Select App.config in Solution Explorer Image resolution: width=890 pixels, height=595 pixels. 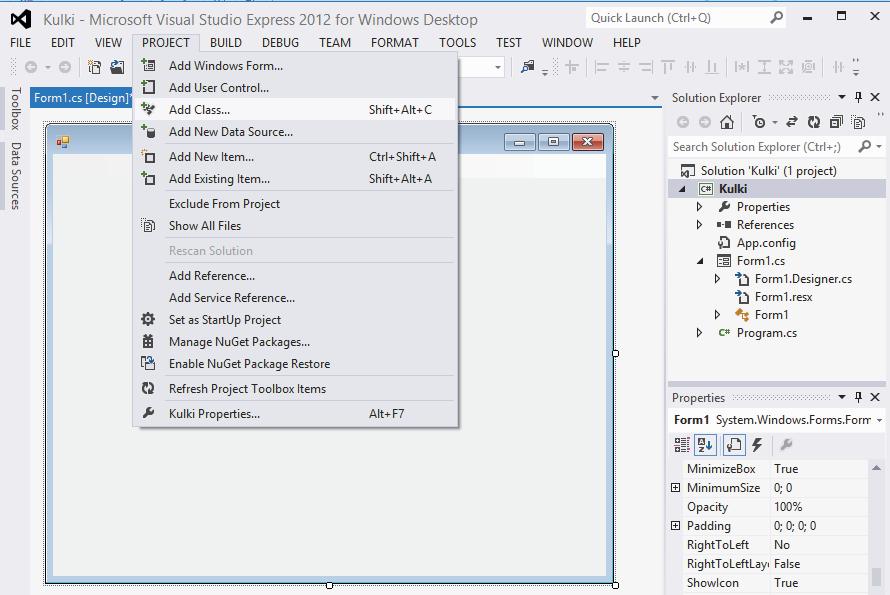click(x=766, y=243)
